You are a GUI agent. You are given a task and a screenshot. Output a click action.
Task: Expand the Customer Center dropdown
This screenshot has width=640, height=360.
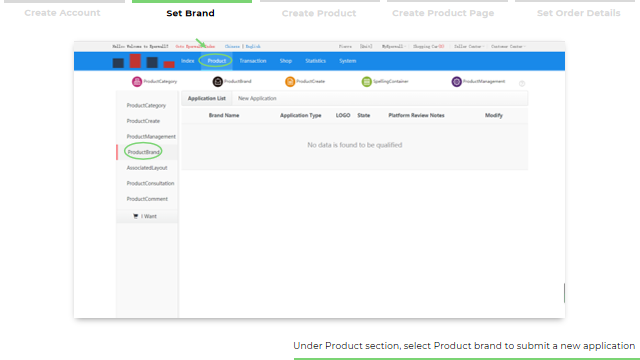tap(508, 47)
